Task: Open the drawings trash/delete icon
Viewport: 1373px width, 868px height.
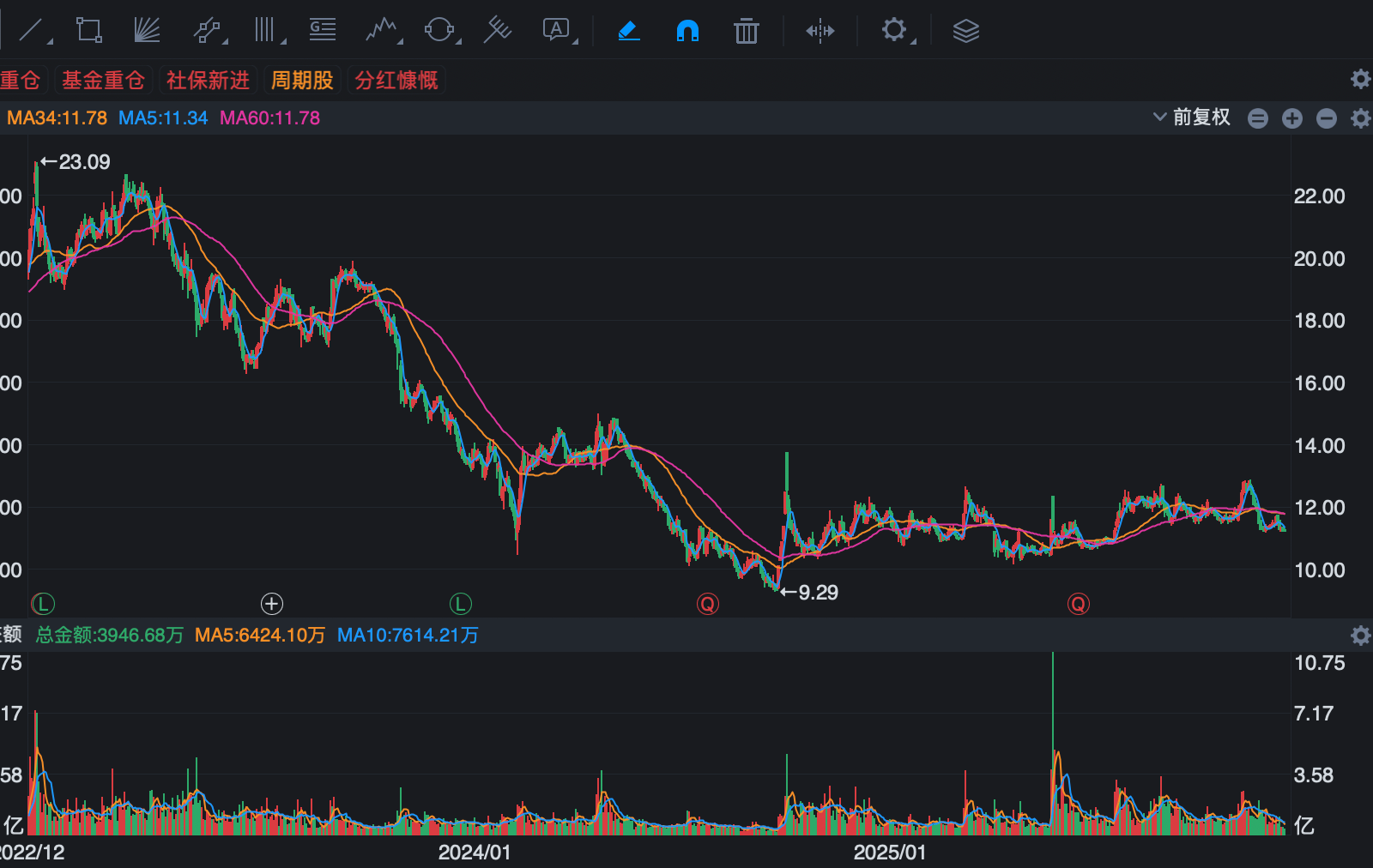Action: [x=745, y=30]
